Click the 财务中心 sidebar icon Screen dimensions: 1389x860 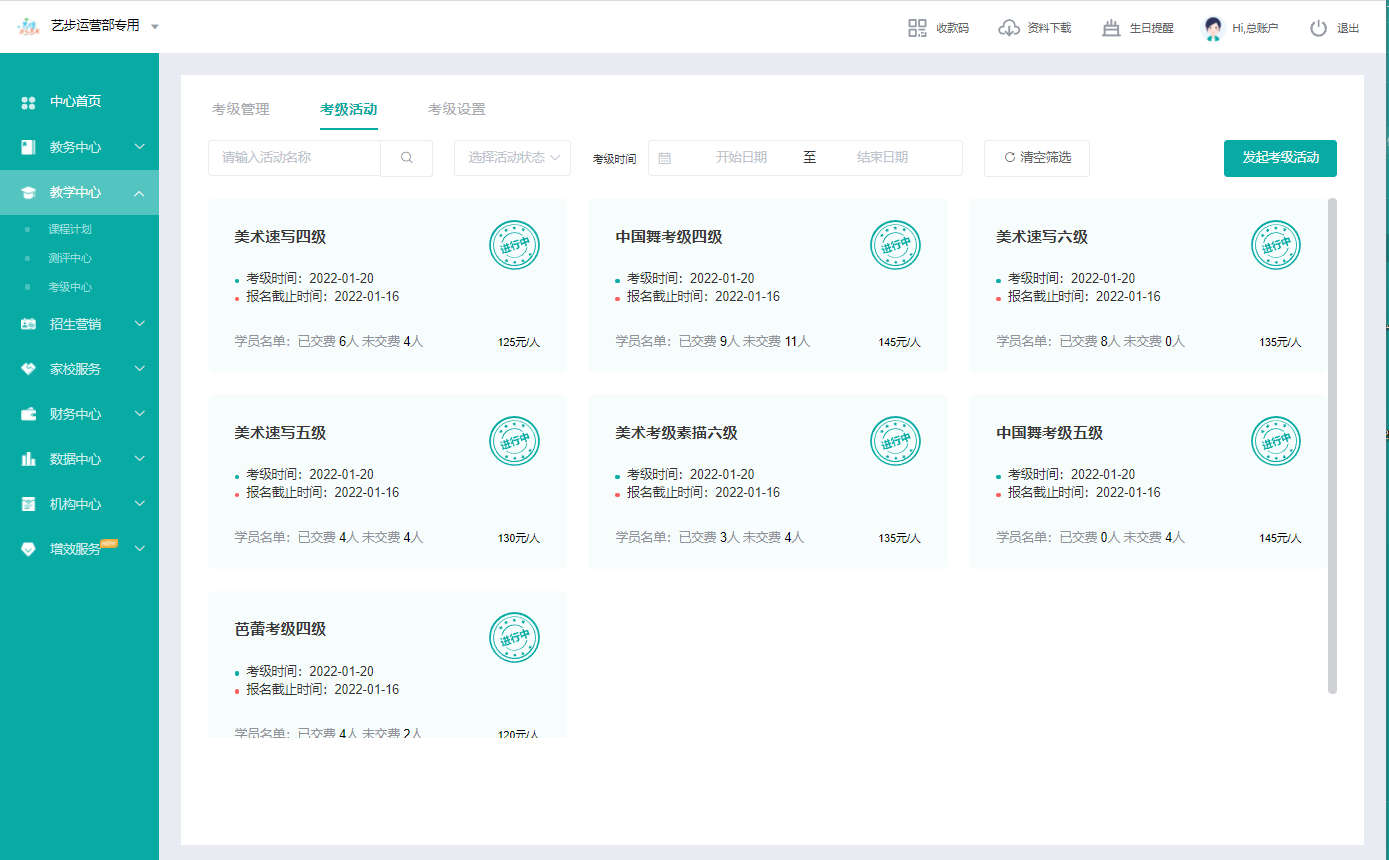coord(27,413)
